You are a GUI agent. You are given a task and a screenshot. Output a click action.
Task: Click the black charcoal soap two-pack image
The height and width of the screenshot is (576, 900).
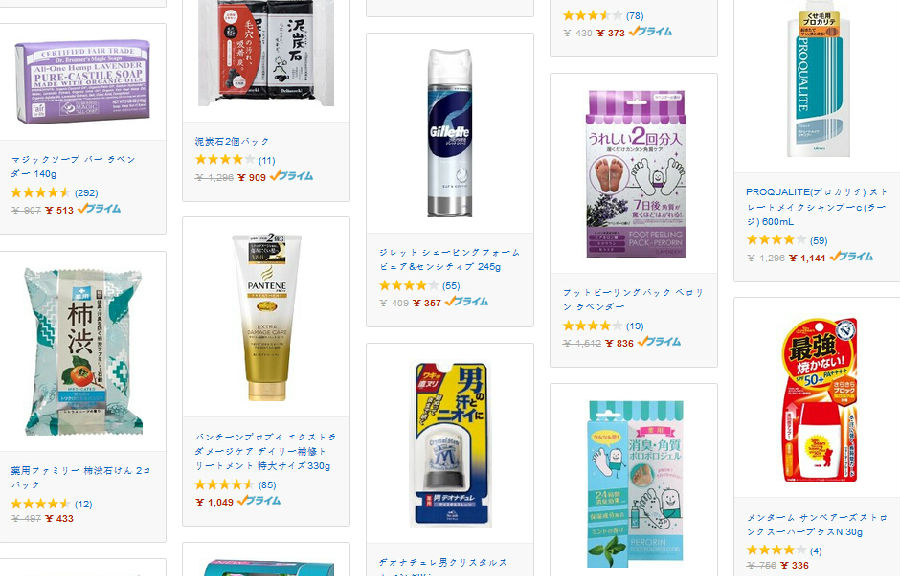[x=266, y=53]
